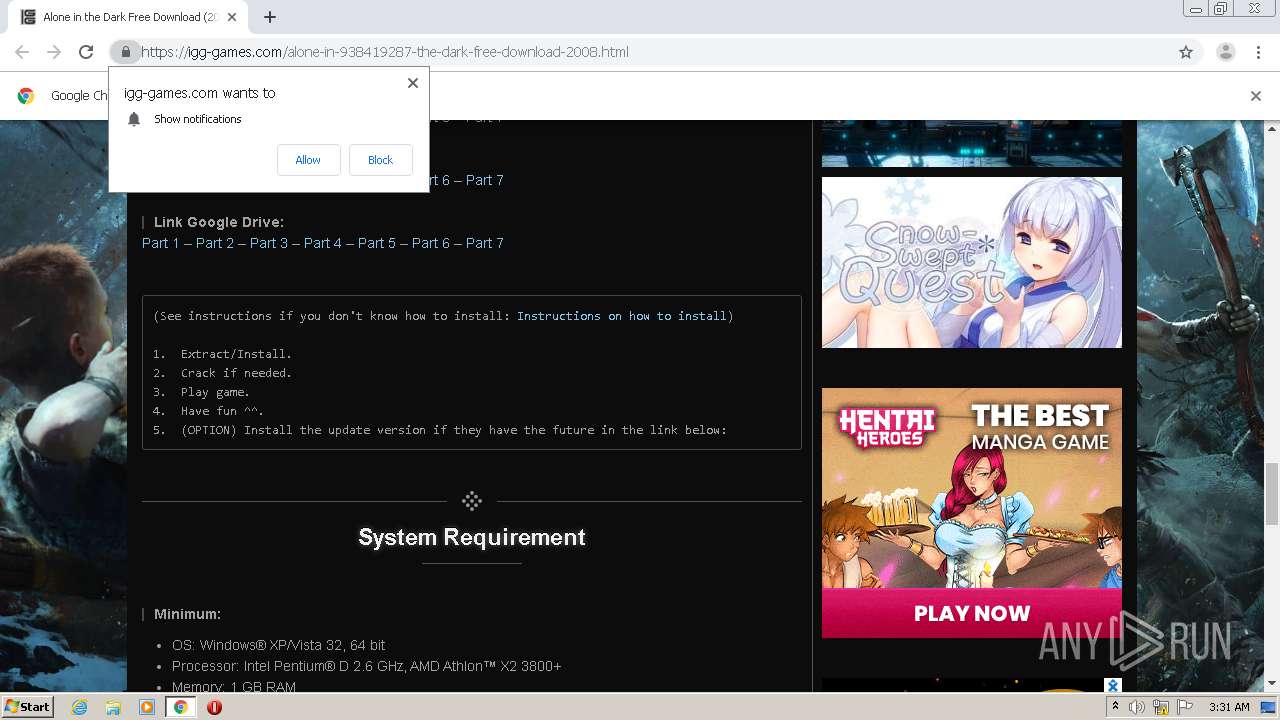Launch Internet Explorer from taskbar
The height and width of the screenshot is (720, 1280).
(80, 707)
